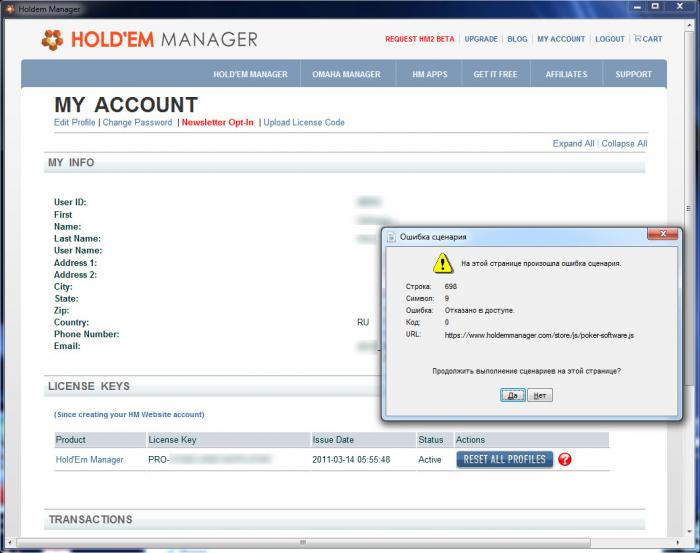Click the Active status cell
This screenshot has height=553, width=700.
point(429,459)
